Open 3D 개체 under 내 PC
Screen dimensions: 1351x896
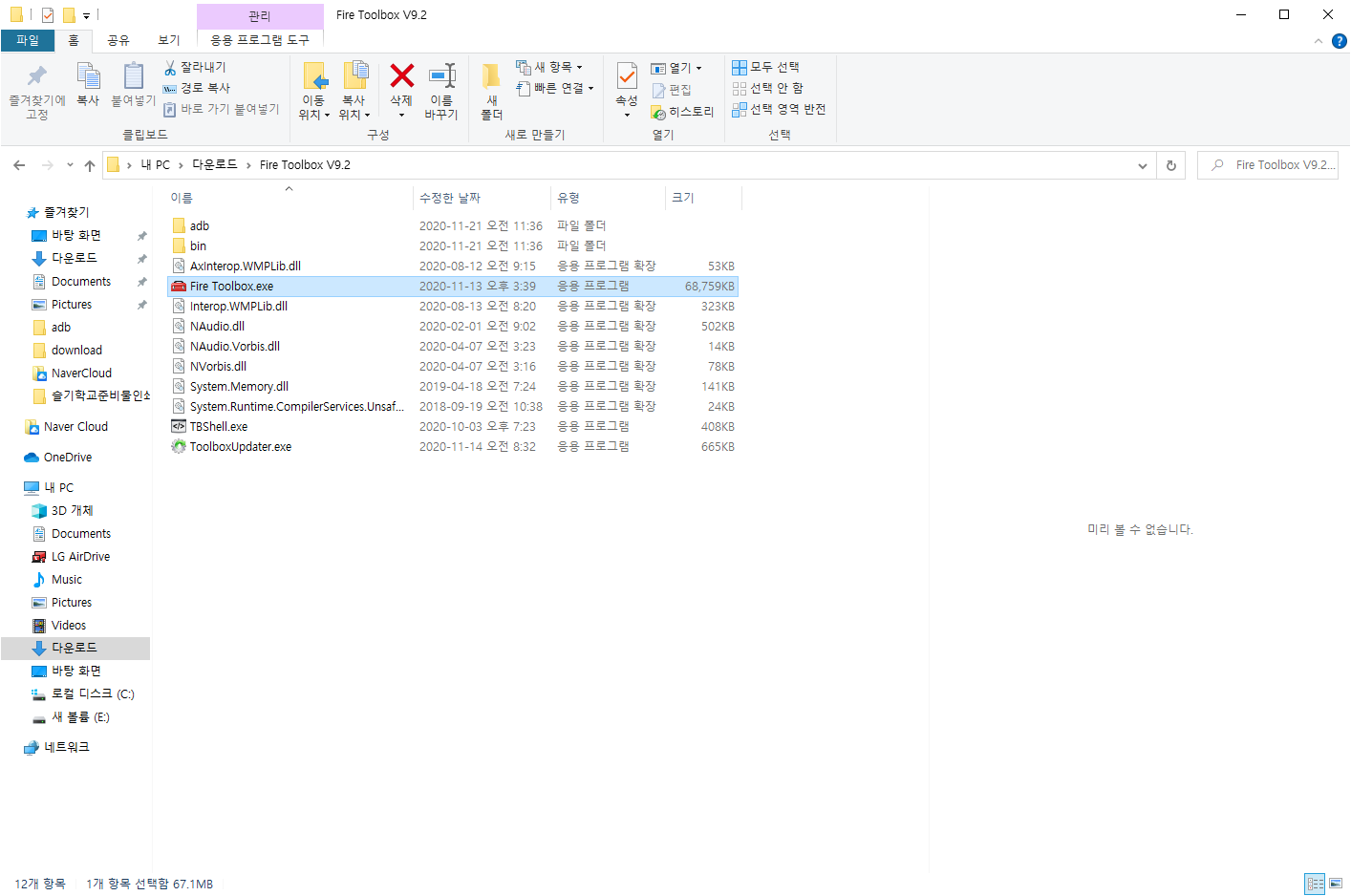(x=73, y=511)
